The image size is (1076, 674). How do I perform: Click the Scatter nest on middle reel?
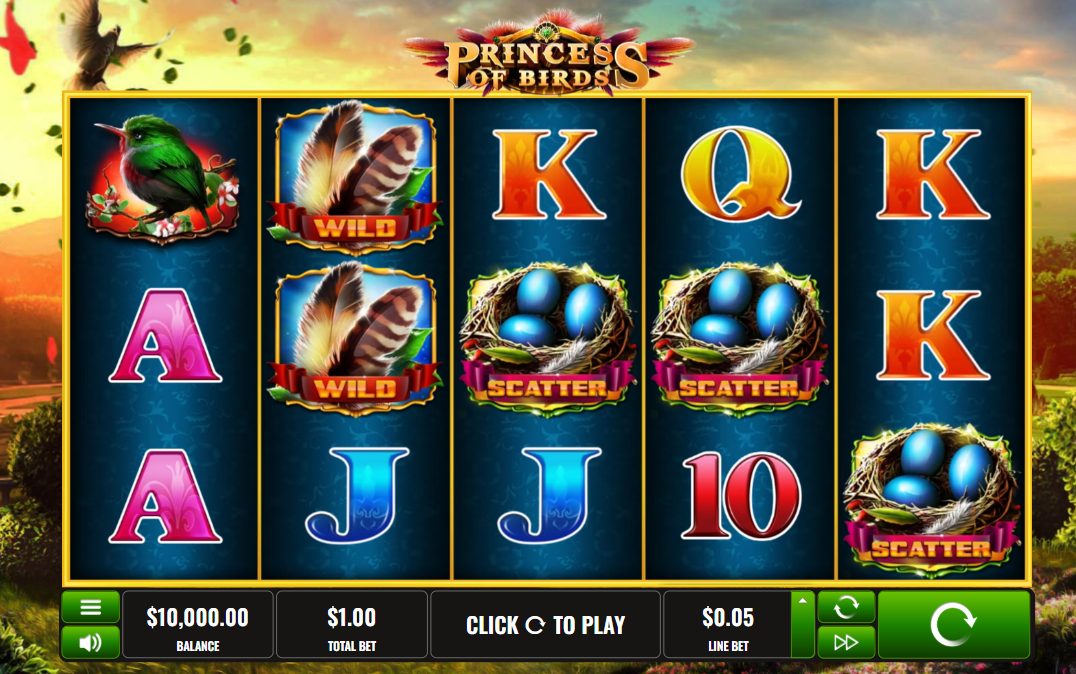click(x=547, y=340)
